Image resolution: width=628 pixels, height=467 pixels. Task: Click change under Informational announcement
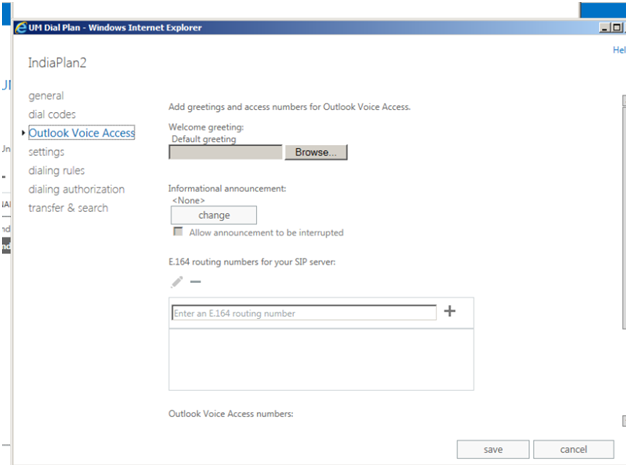click(x=214, y=215)
